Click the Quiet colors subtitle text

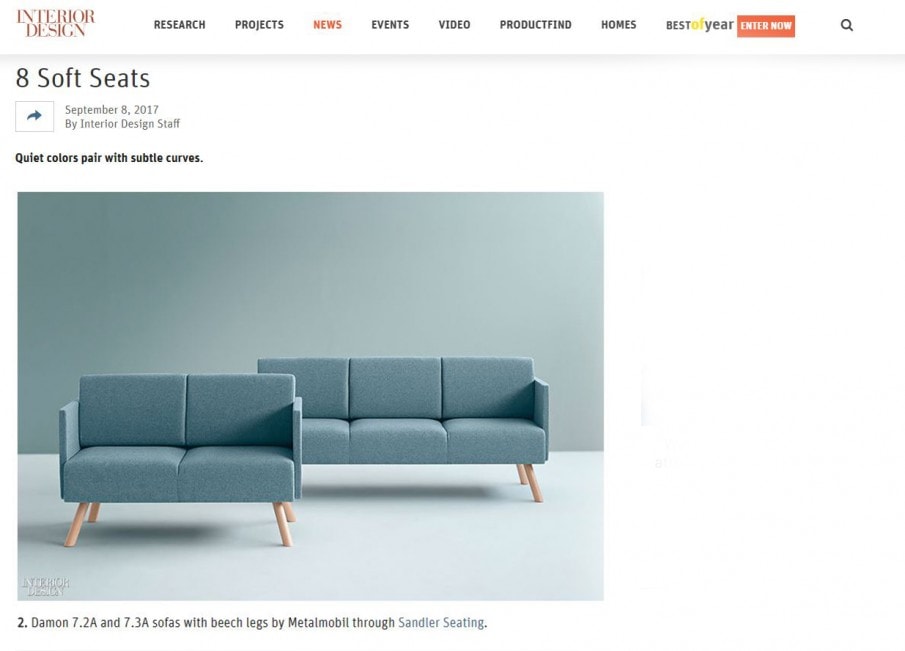(x=109, y=158)
